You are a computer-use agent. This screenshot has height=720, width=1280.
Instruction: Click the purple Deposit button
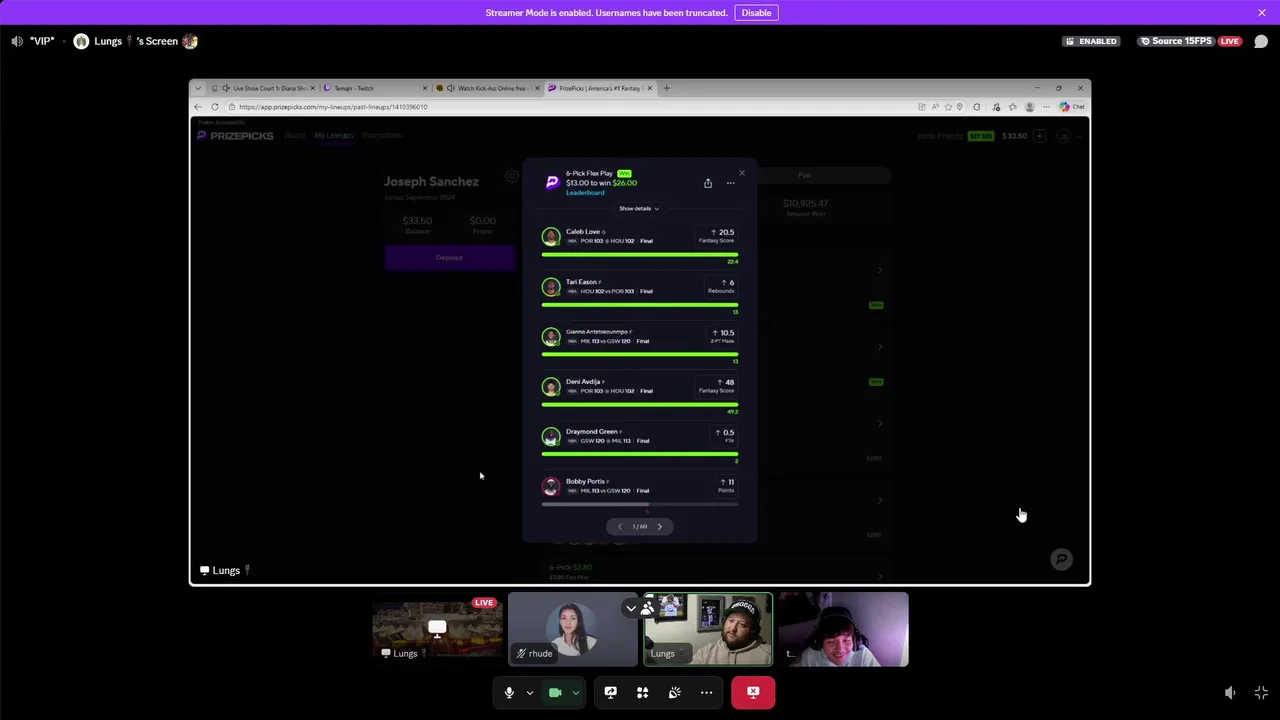coord(449,258)
